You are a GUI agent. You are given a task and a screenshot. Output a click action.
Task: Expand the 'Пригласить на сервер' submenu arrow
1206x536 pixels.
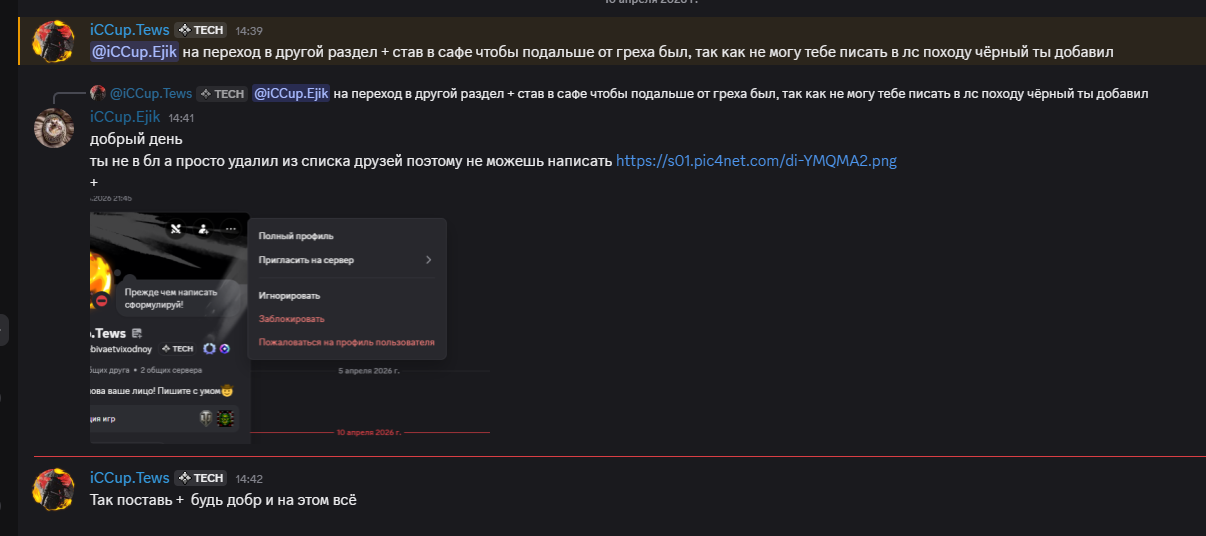[x=428, y=260]
